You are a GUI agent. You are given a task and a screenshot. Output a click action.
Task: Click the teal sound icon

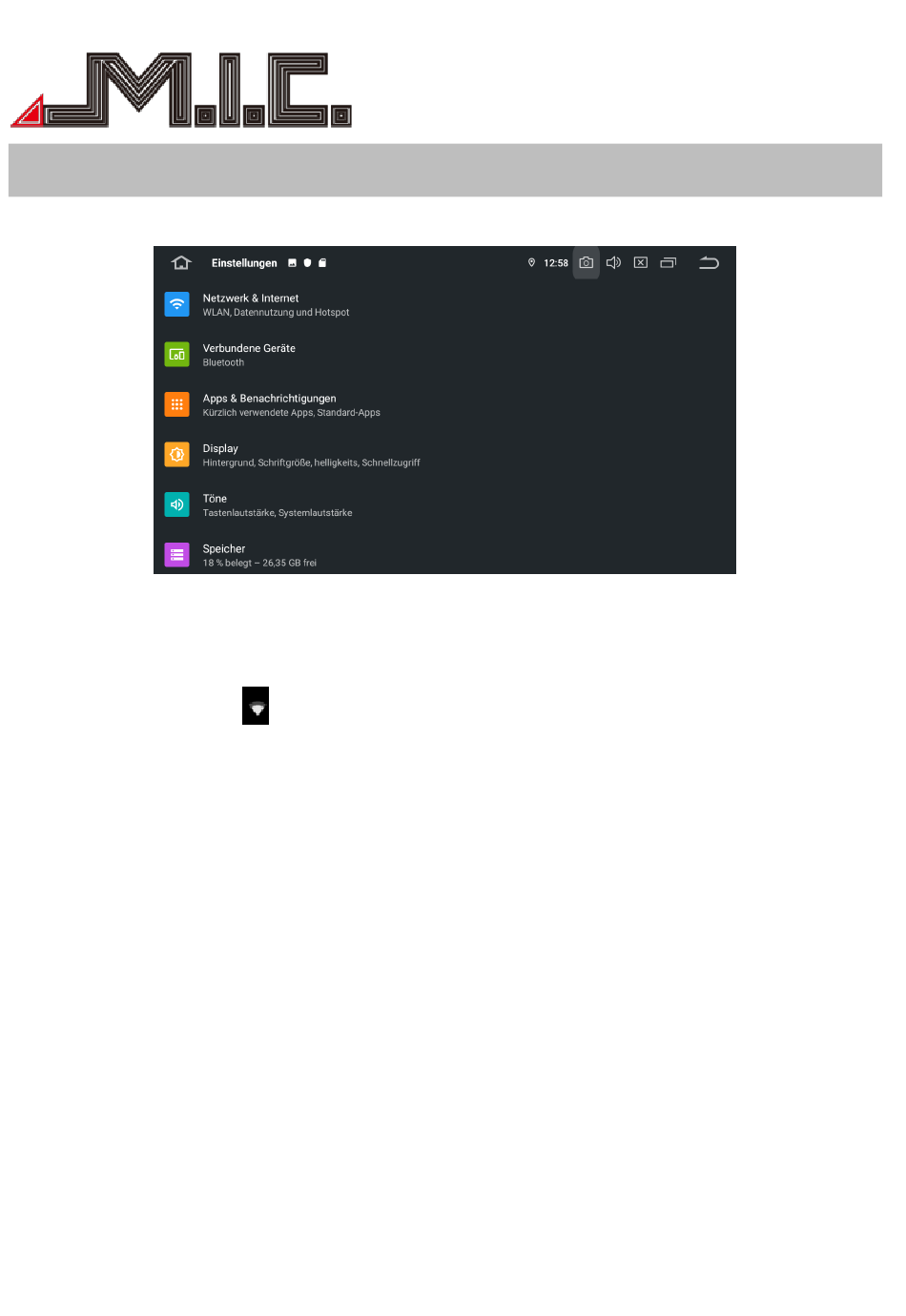(x=177, y=504)
